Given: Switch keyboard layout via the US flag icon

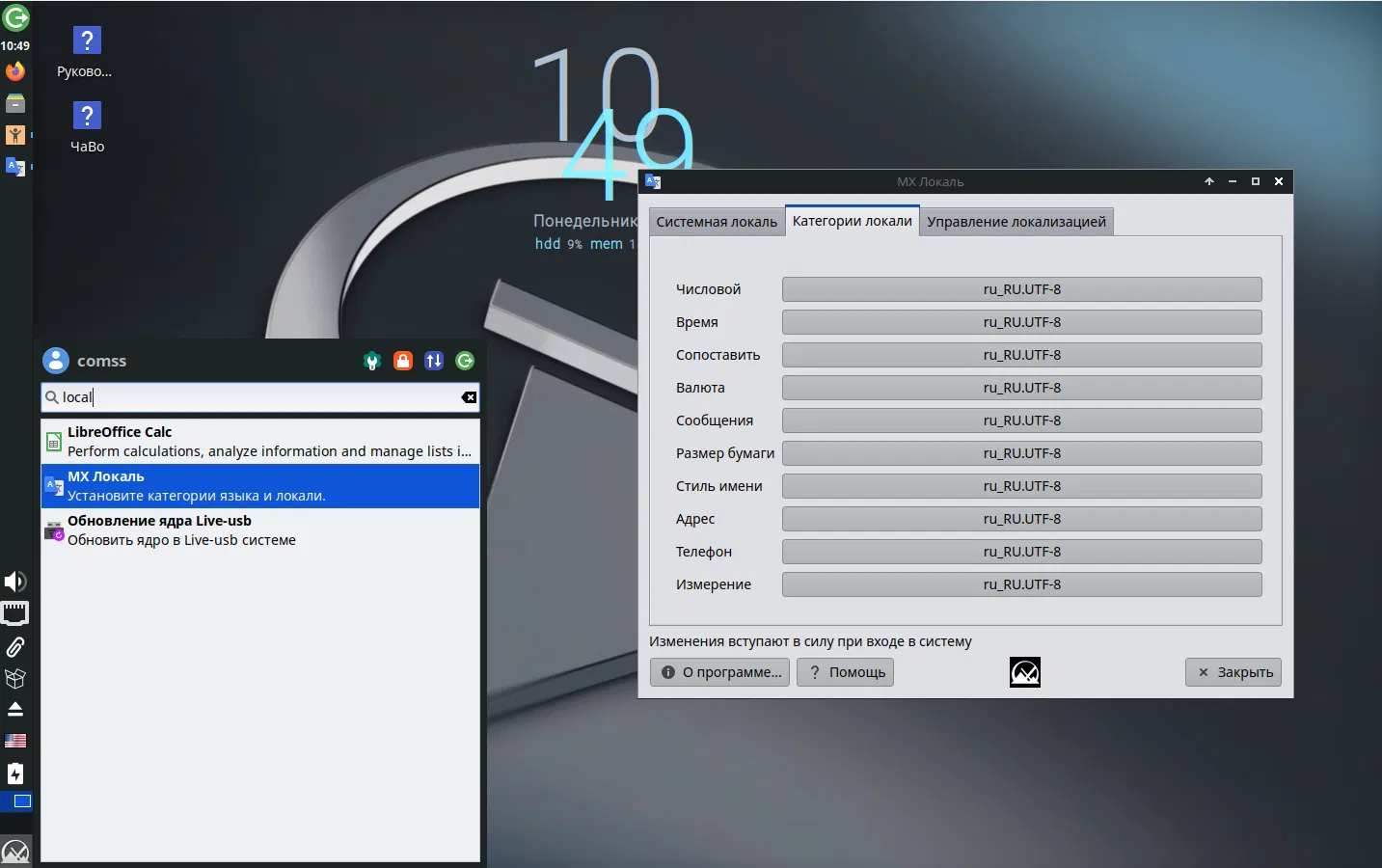Looking at the screenshot, I should pos(15,741).
